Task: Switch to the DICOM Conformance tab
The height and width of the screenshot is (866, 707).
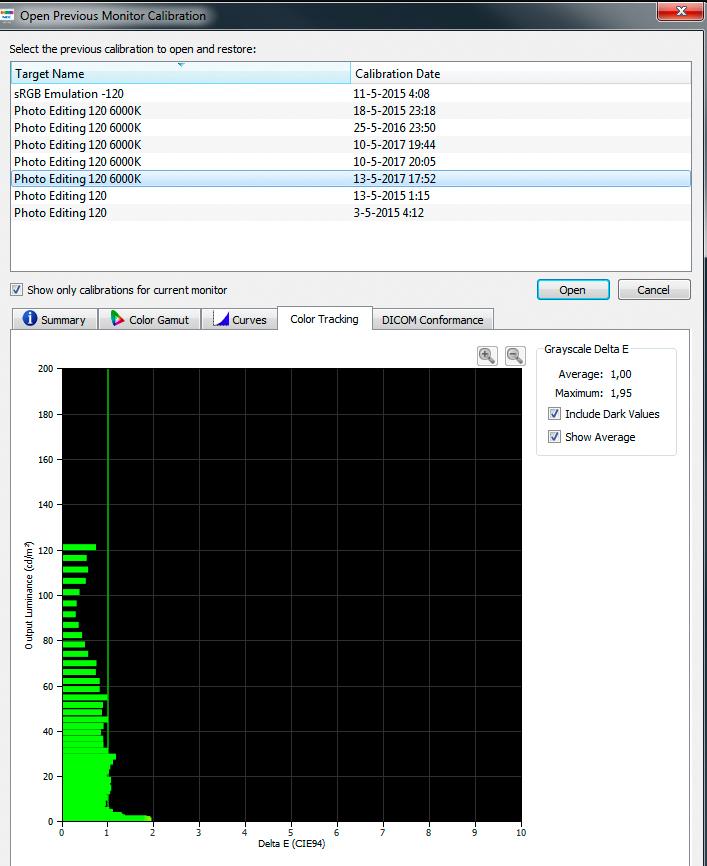Action: pyautogui.click(x=432, y=320)
